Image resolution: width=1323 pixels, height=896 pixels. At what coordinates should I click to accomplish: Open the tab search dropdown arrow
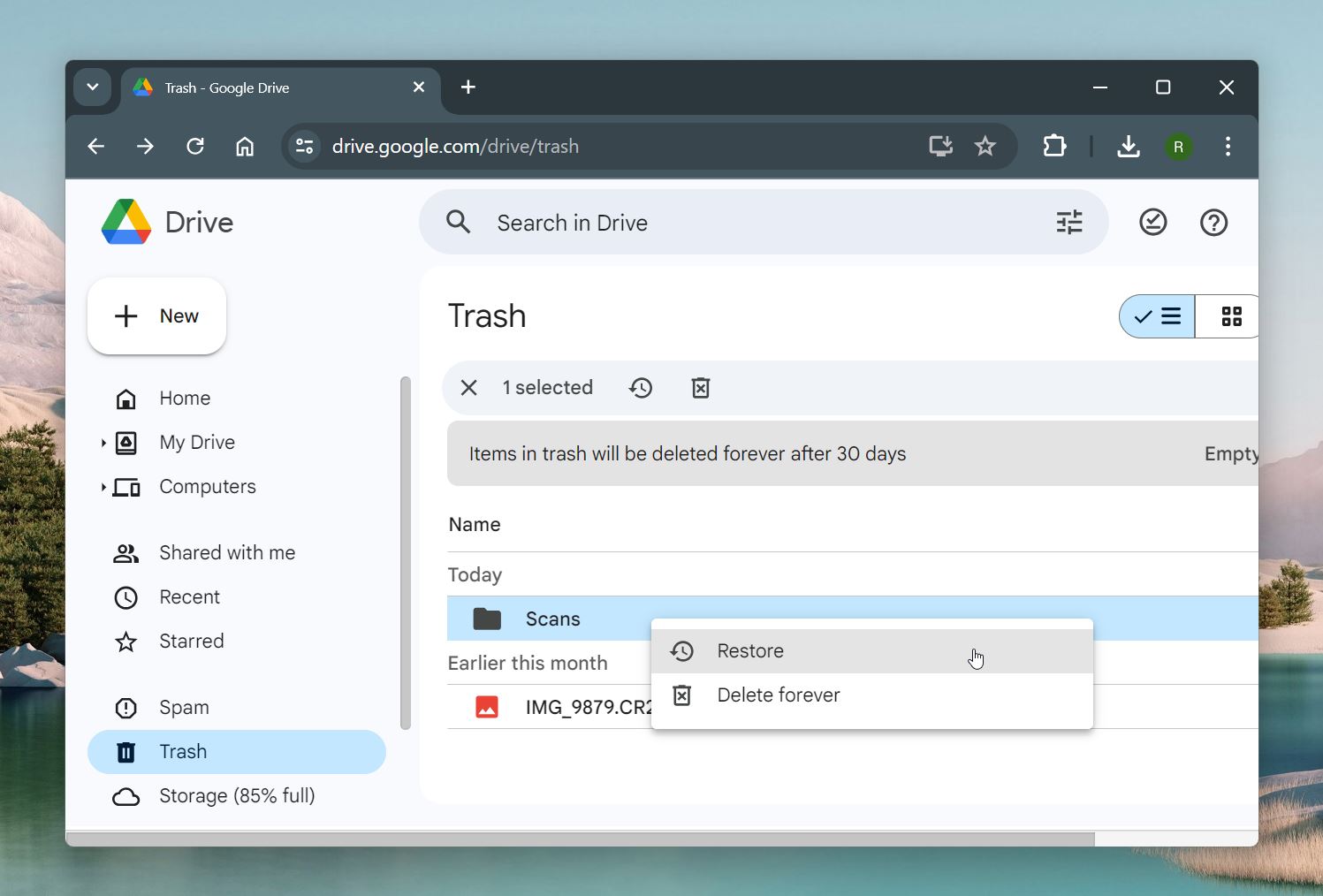point(93,87)
